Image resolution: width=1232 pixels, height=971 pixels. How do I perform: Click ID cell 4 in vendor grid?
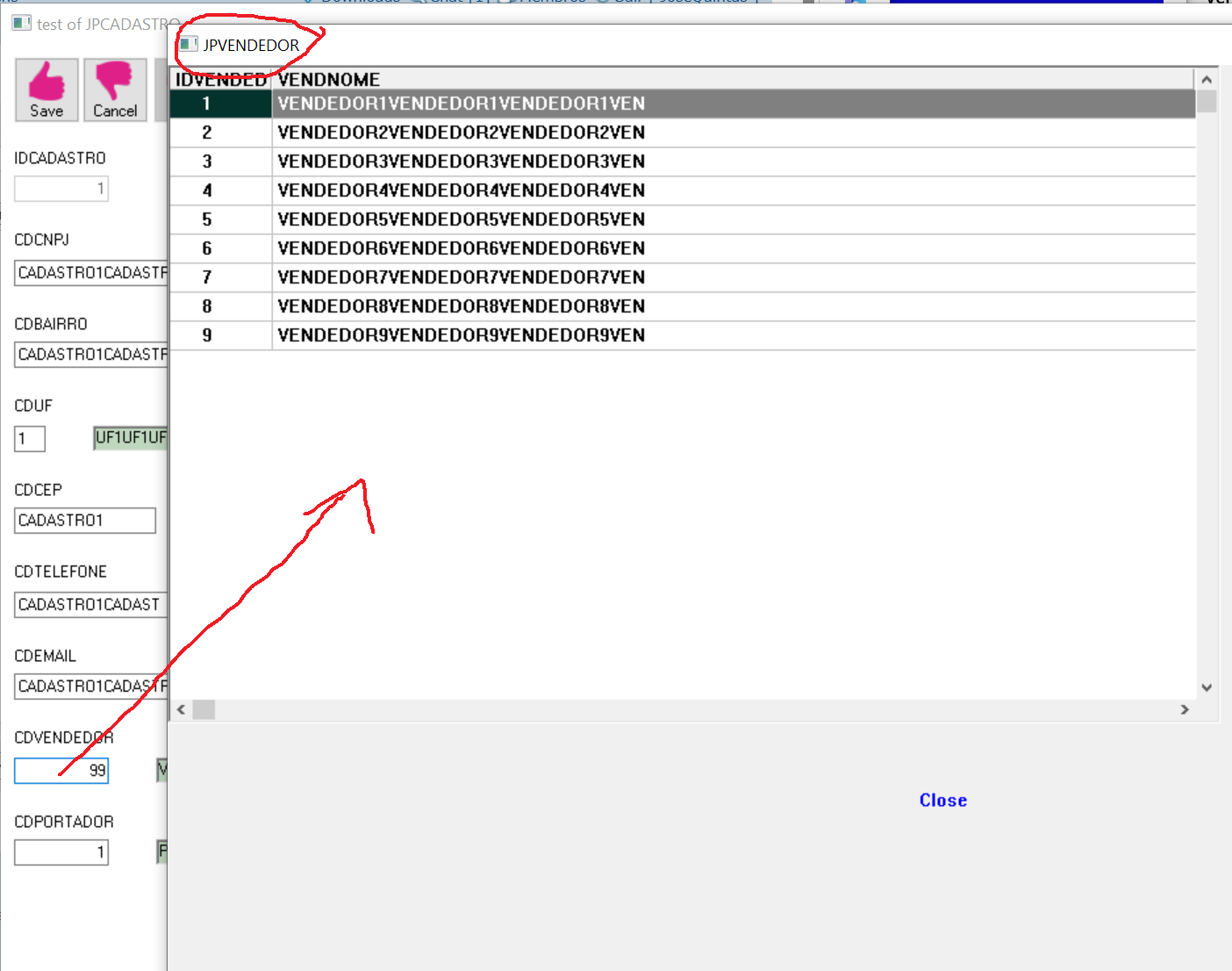coord(221,191)
